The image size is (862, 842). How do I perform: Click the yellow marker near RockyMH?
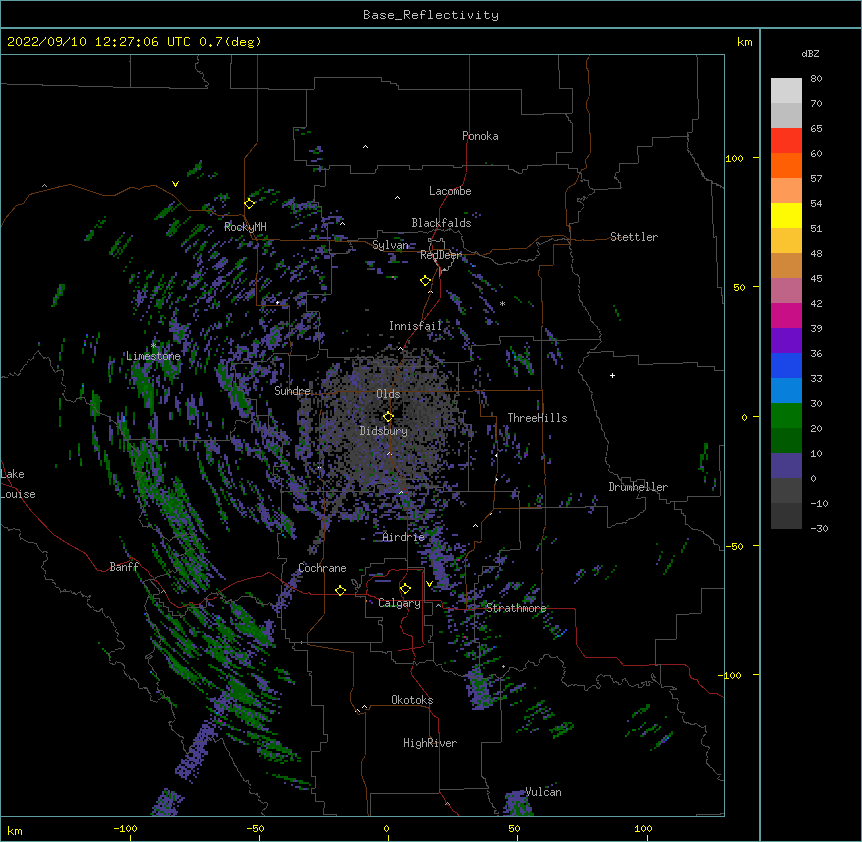250,203
